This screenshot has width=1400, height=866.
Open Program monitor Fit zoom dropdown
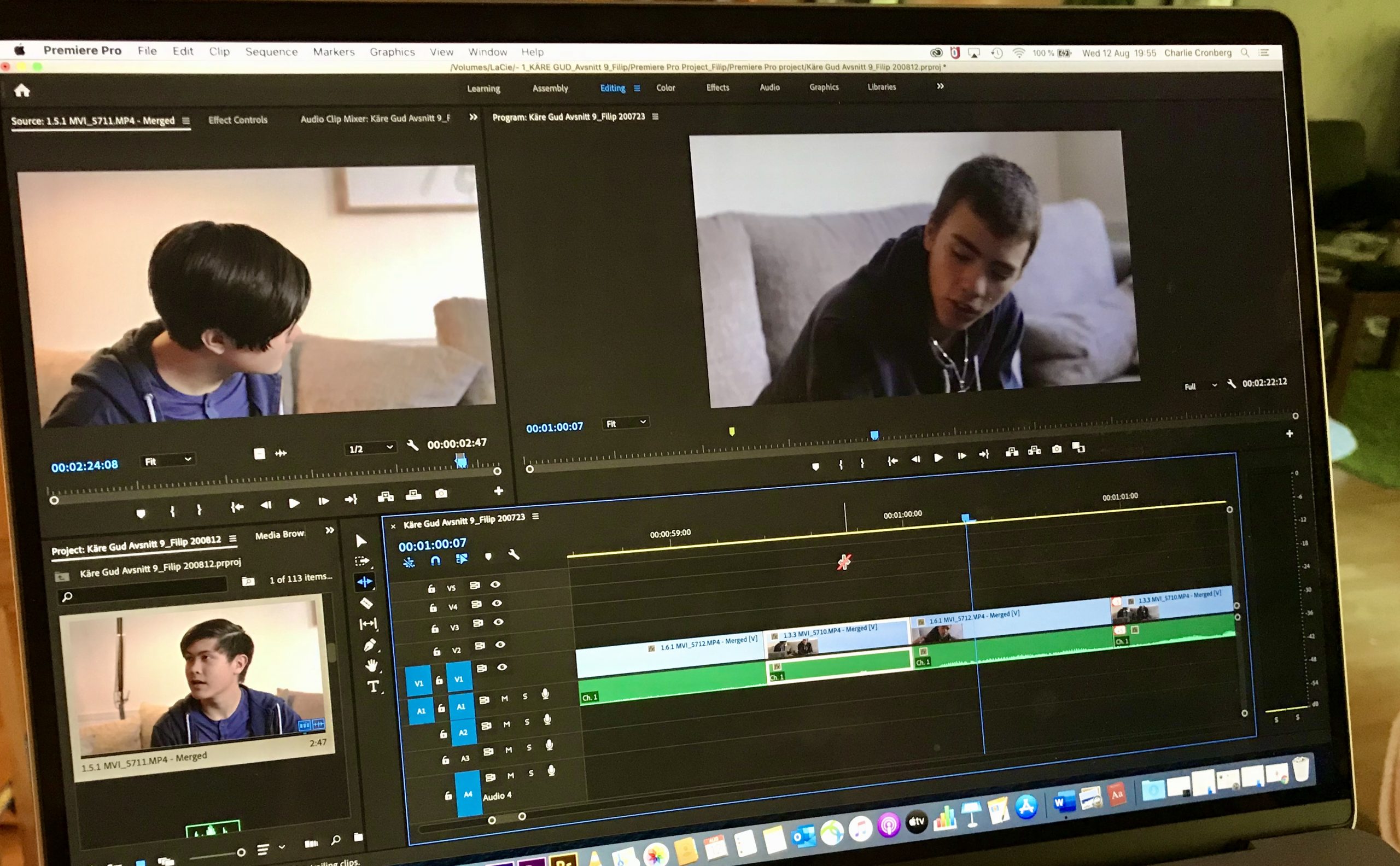(626, 423)
